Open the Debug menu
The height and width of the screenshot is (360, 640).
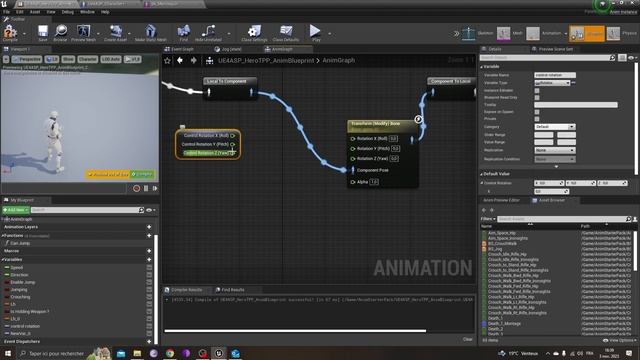click(x=67, y=12)
